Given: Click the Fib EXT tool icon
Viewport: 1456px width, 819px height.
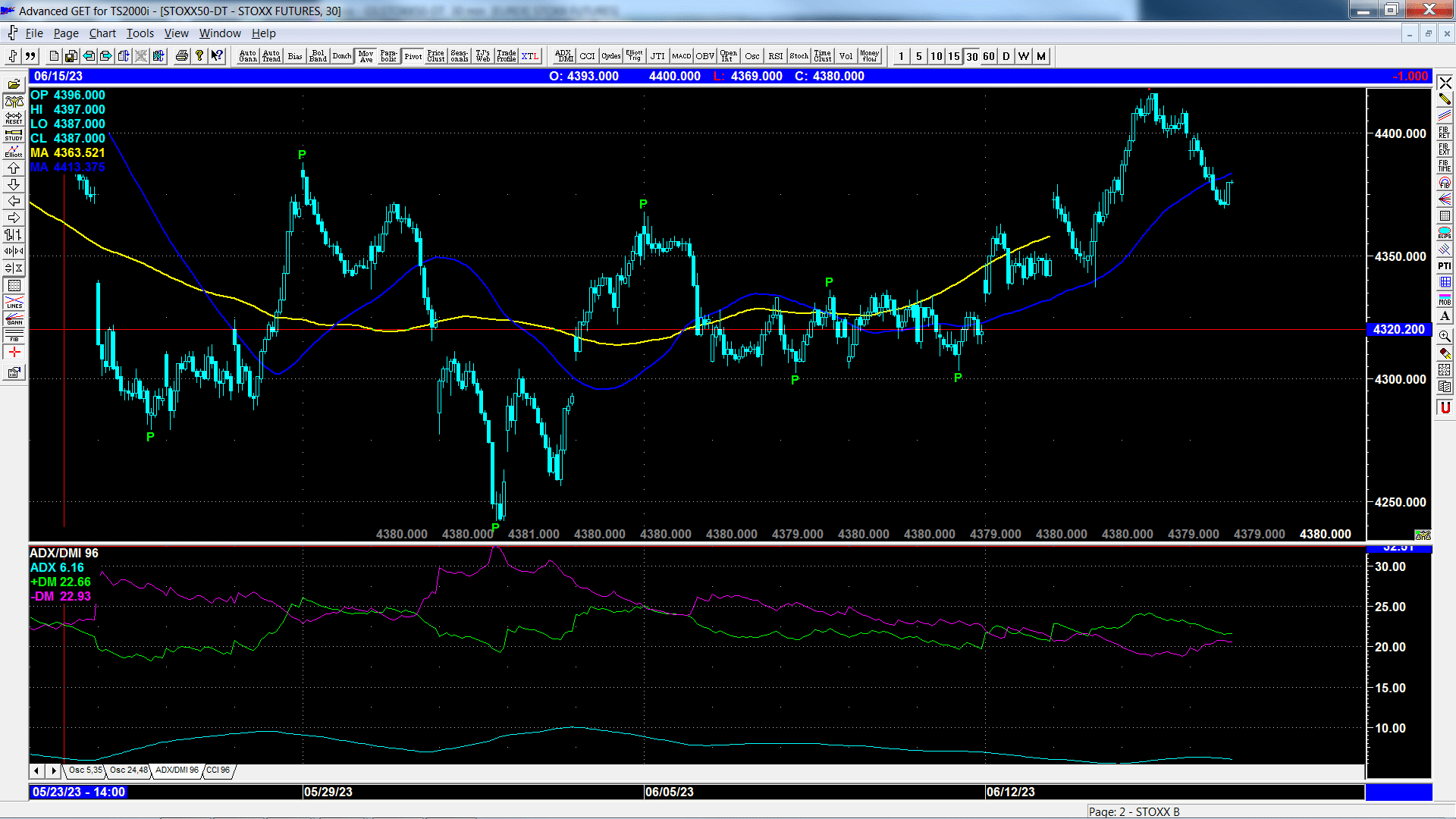Looking at the screenshot, I should click(x=1445, y=149).
